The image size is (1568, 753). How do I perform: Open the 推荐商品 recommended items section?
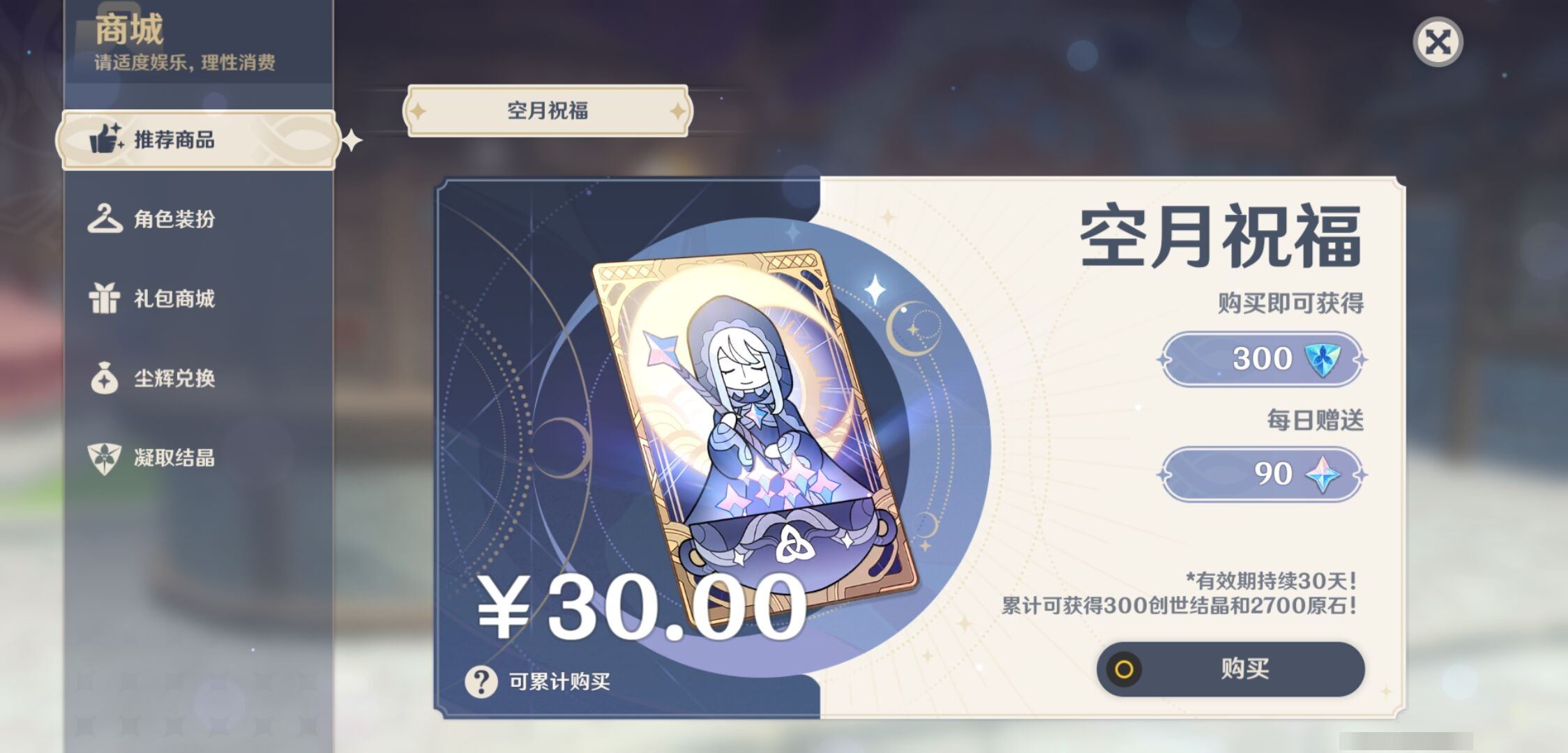click(198, 139)
